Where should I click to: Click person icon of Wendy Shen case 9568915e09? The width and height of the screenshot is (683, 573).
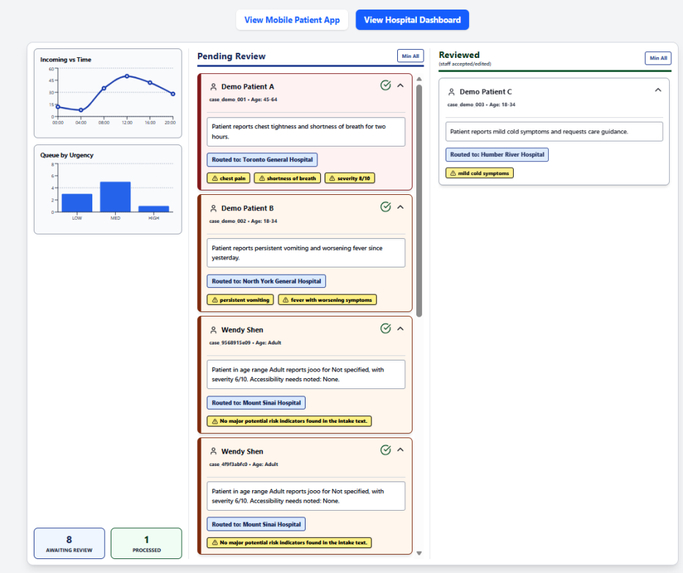point(213,330)
